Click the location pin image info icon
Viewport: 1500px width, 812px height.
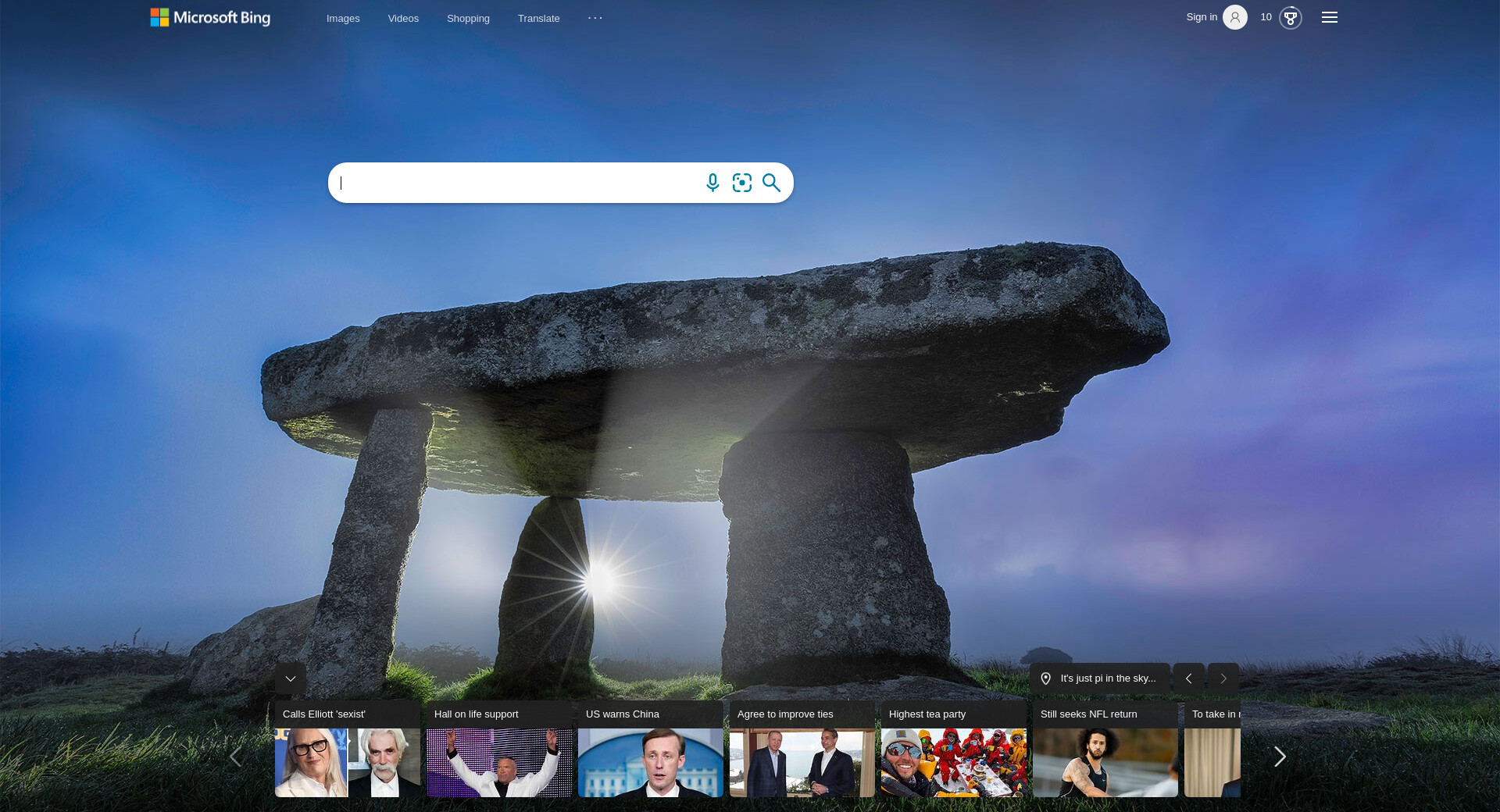[x=1045, y=678]
